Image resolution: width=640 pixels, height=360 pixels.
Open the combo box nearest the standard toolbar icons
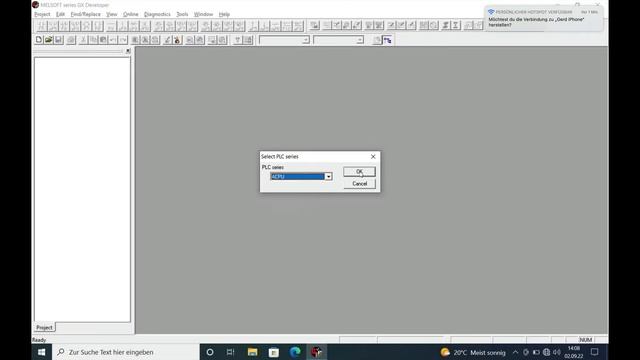click(284, 40)
